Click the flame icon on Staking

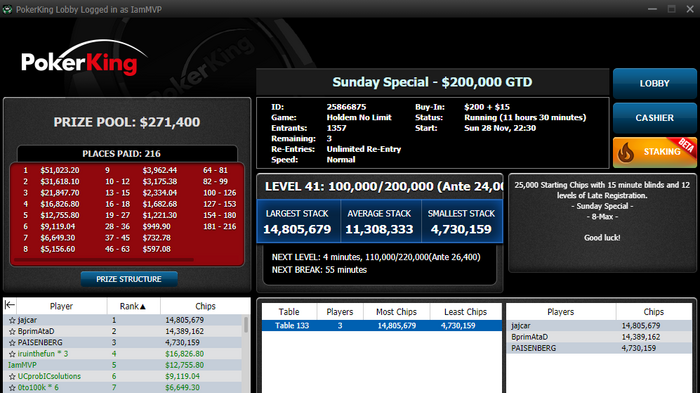coord(625,153)
